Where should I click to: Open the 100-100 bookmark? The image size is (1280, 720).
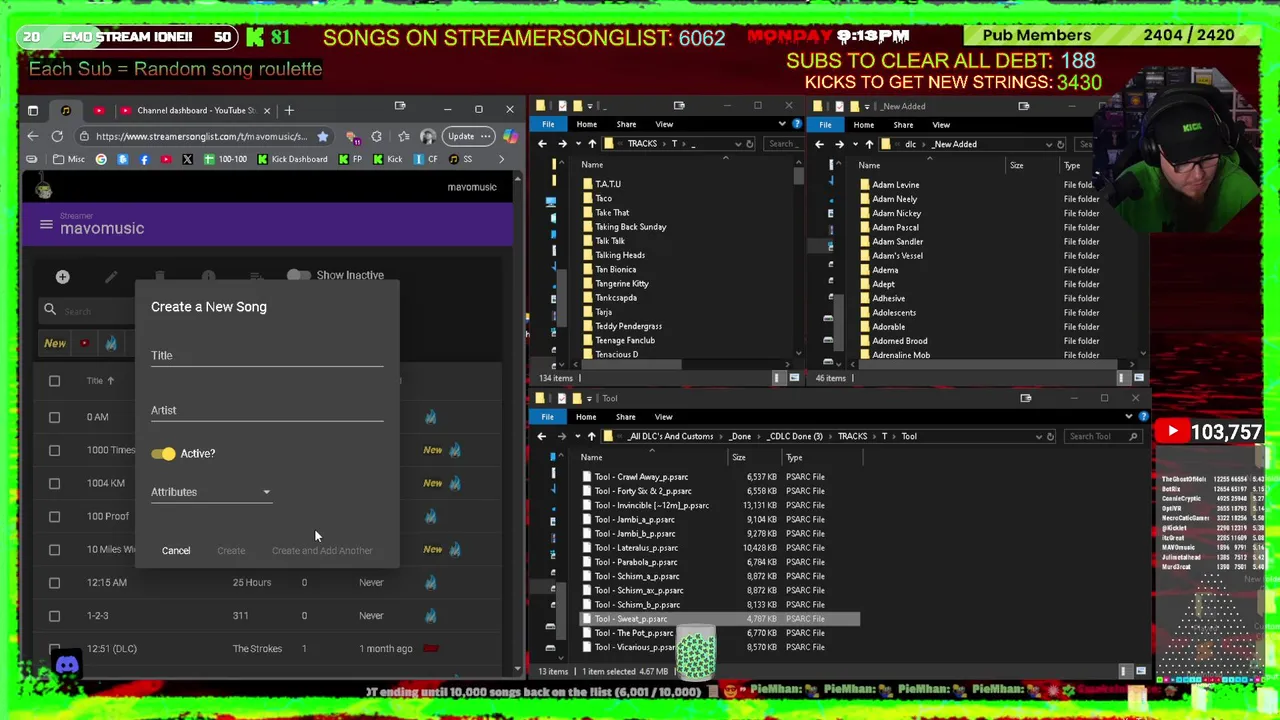coord(225,159)
